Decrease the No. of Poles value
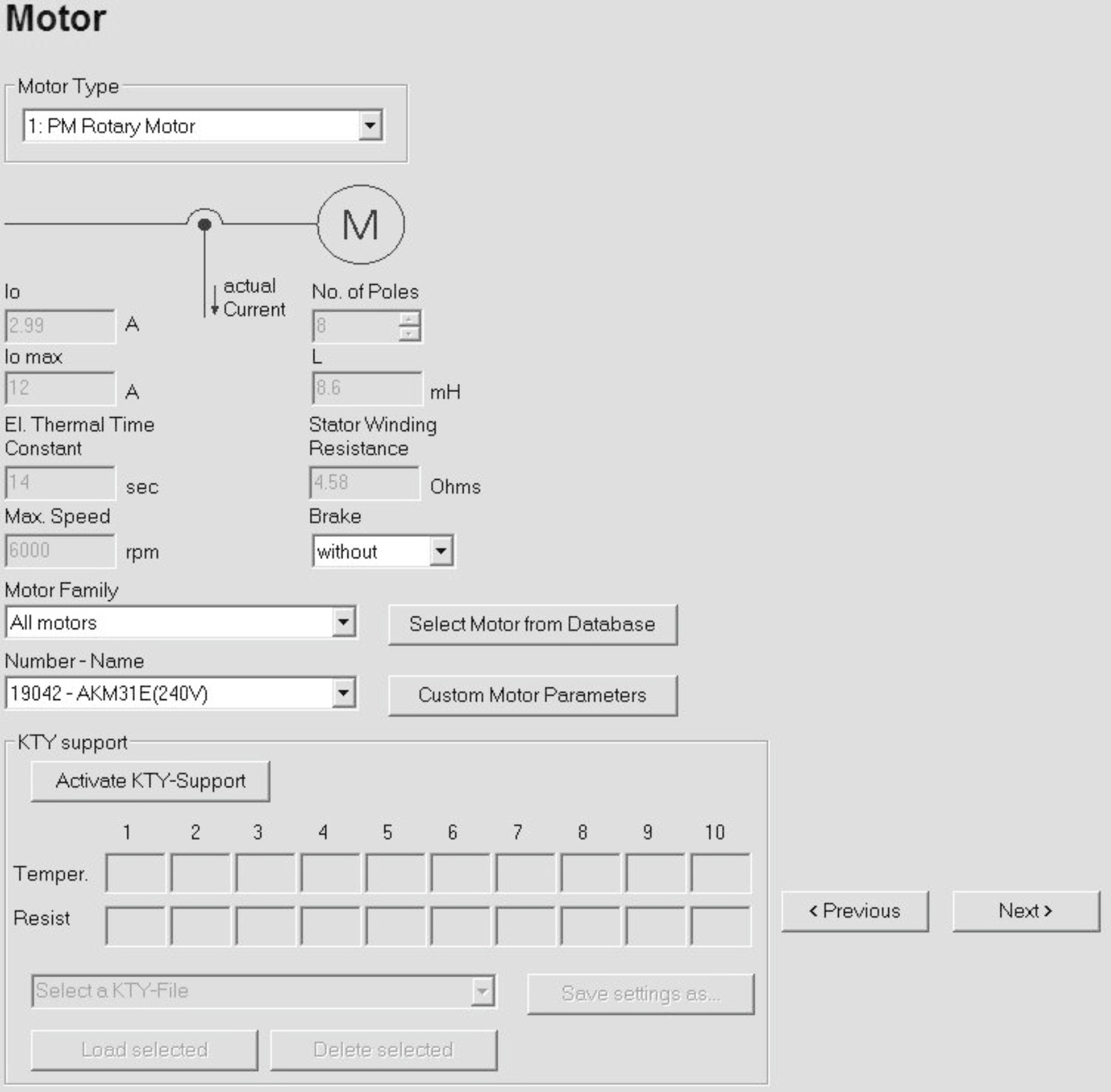1111x1092 pixels. coord(409,333)
